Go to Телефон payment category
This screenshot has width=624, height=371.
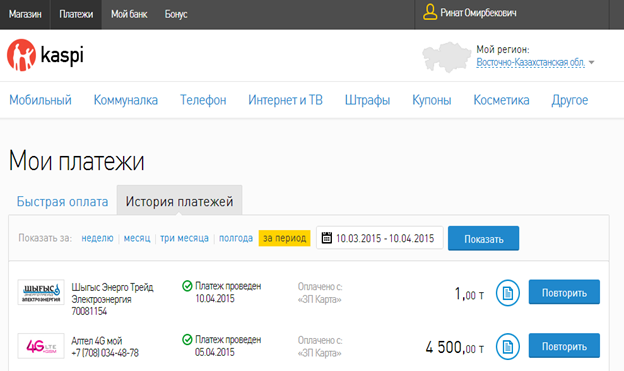pos(203,100)
